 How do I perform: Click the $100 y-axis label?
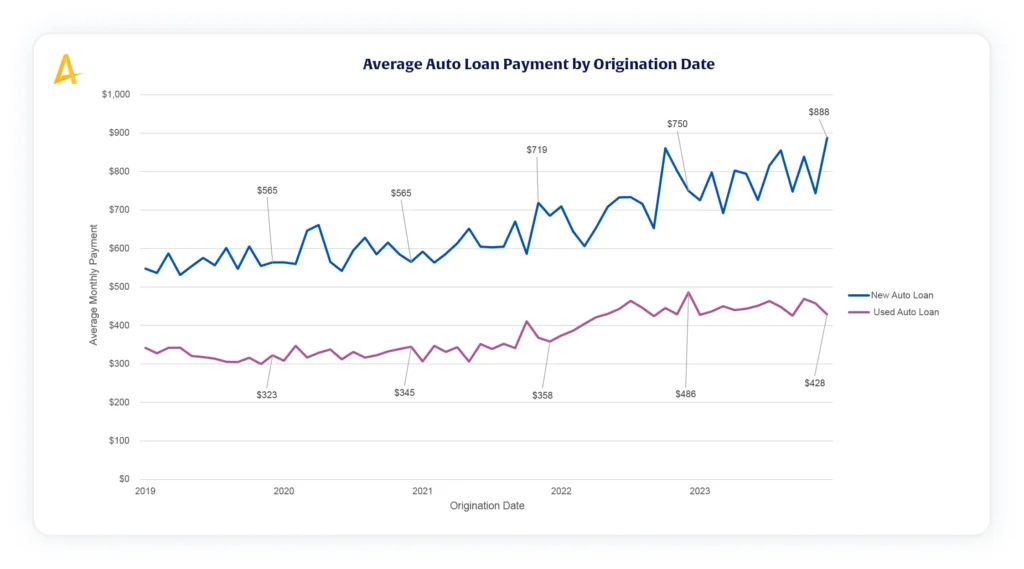click(119, 441)
